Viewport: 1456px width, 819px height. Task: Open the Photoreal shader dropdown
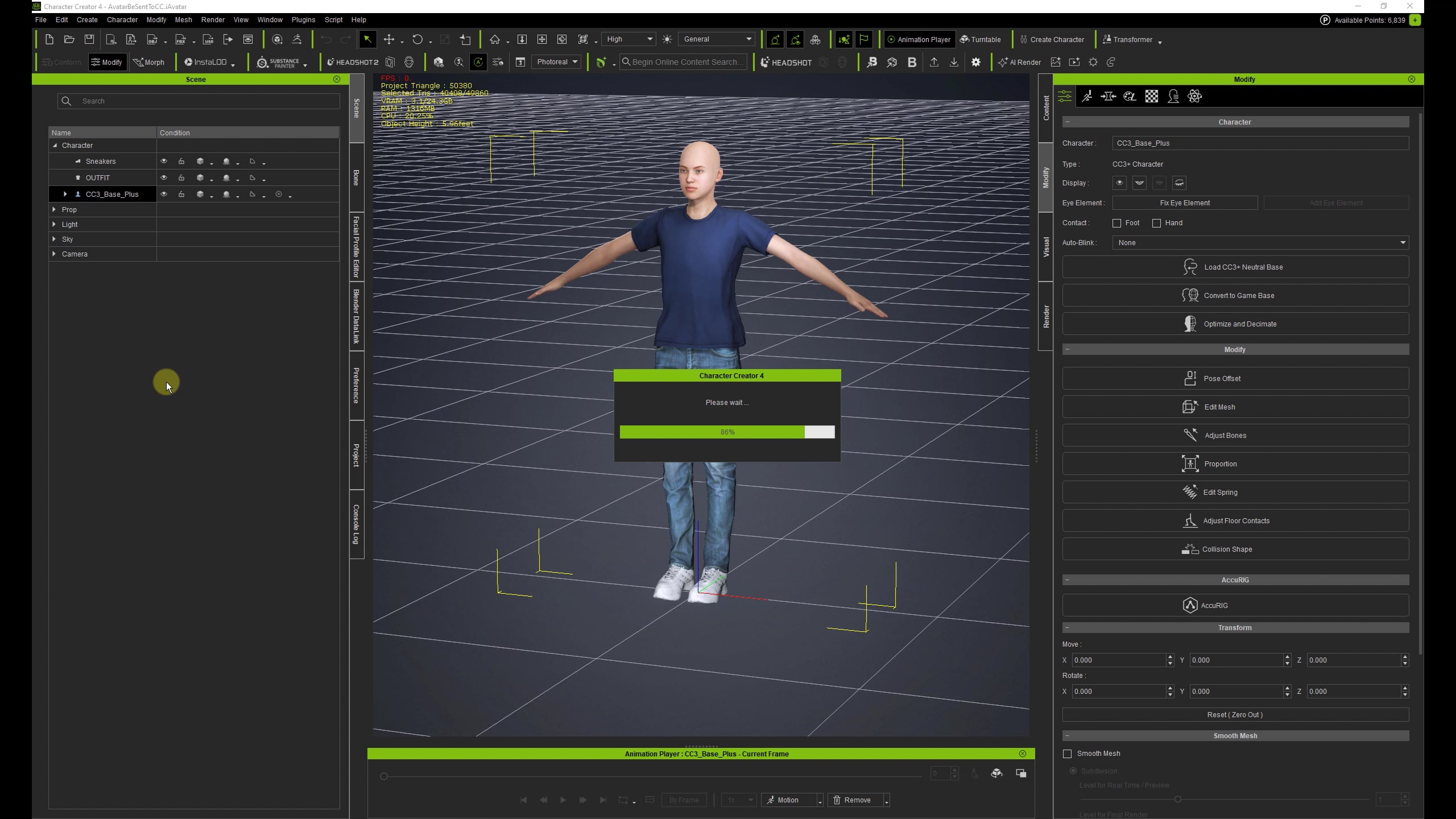point(556,62)
